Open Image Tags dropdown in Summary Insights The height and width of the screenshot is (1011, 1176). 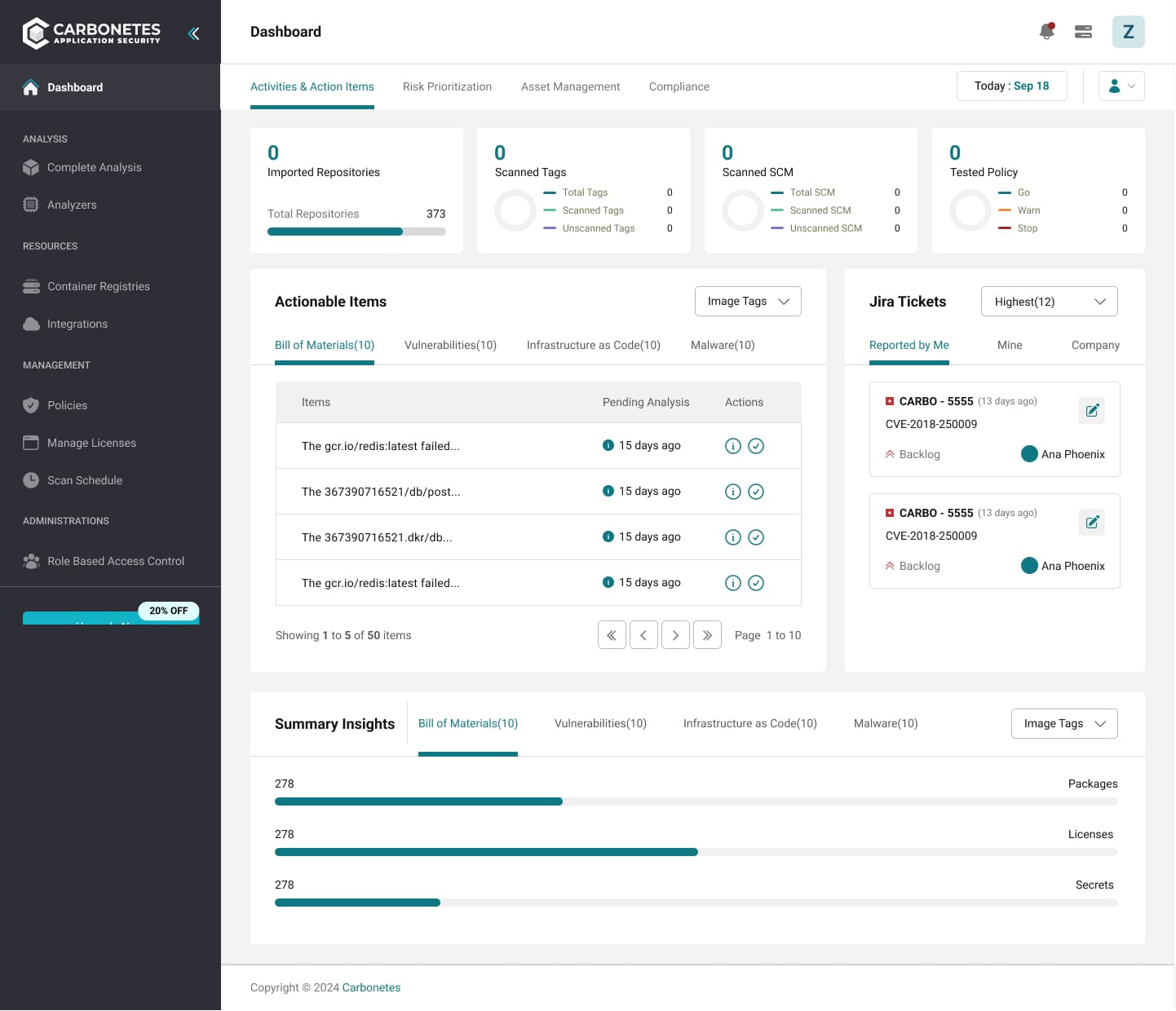pyautogui.click(x=1064, y=724)
